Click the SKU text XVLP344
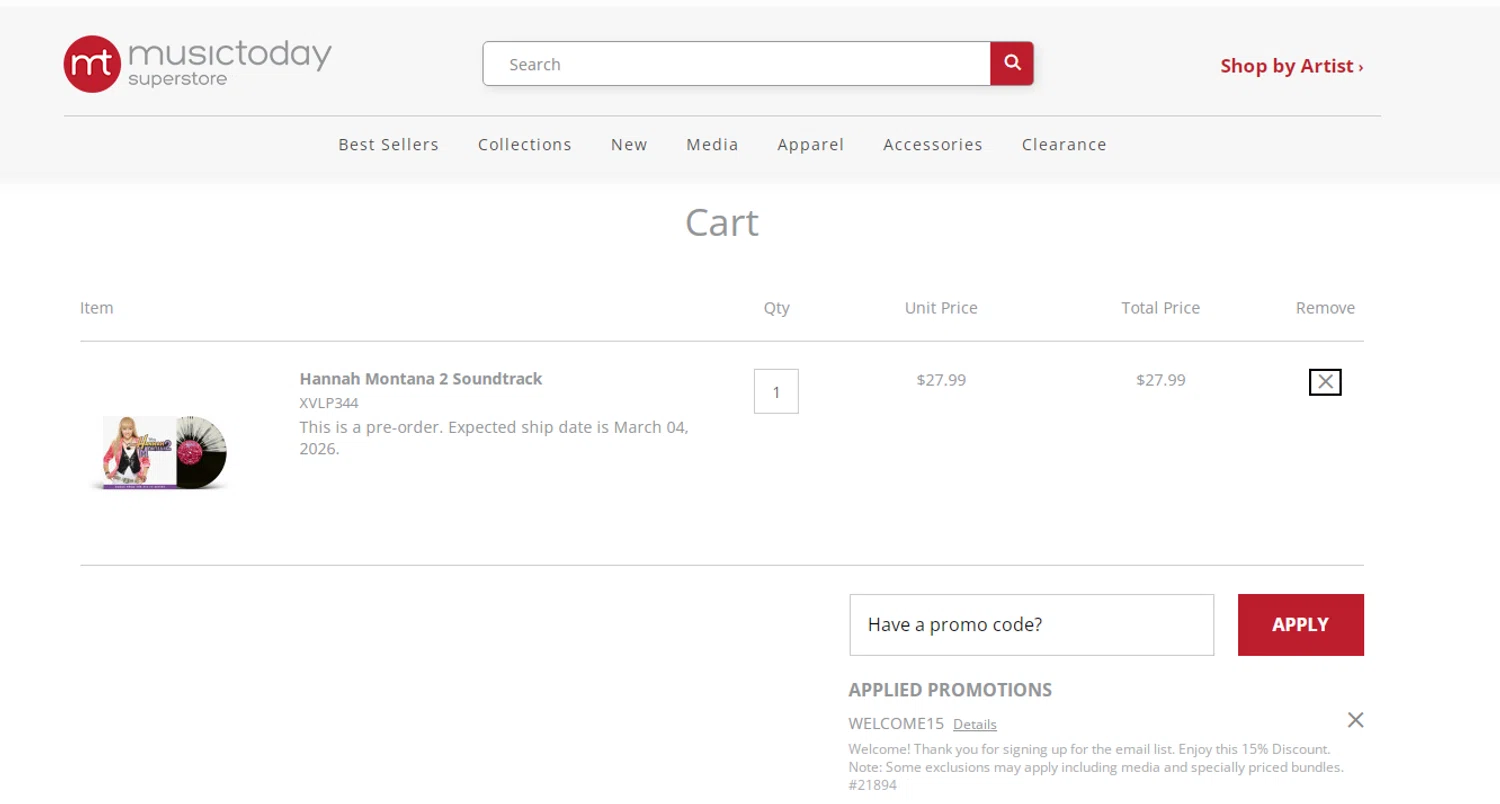This screenshot has width=1500, height=804. tap(329, 403)
